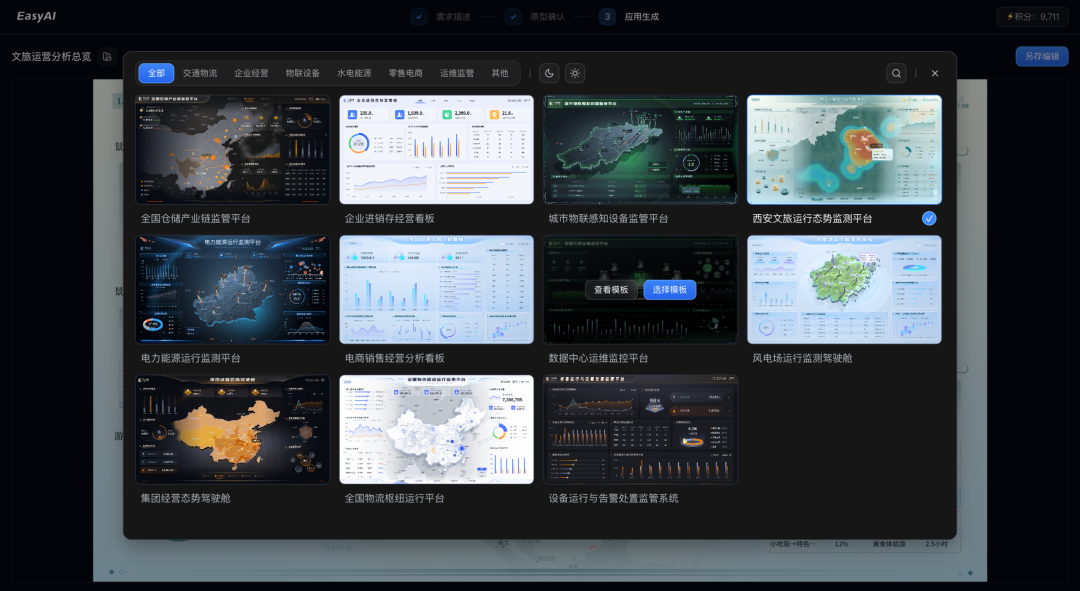Click icon next to 文旅运营分析总览 title
The image size is (1080, 591).
tap(107, 56)
